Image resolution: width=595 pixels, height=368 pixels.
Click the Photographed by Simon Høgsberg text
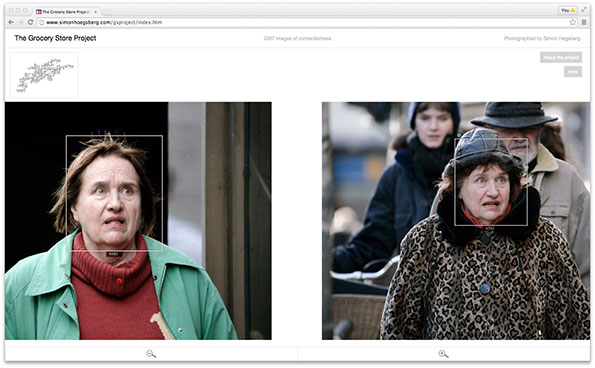click(x=542, y=38)
